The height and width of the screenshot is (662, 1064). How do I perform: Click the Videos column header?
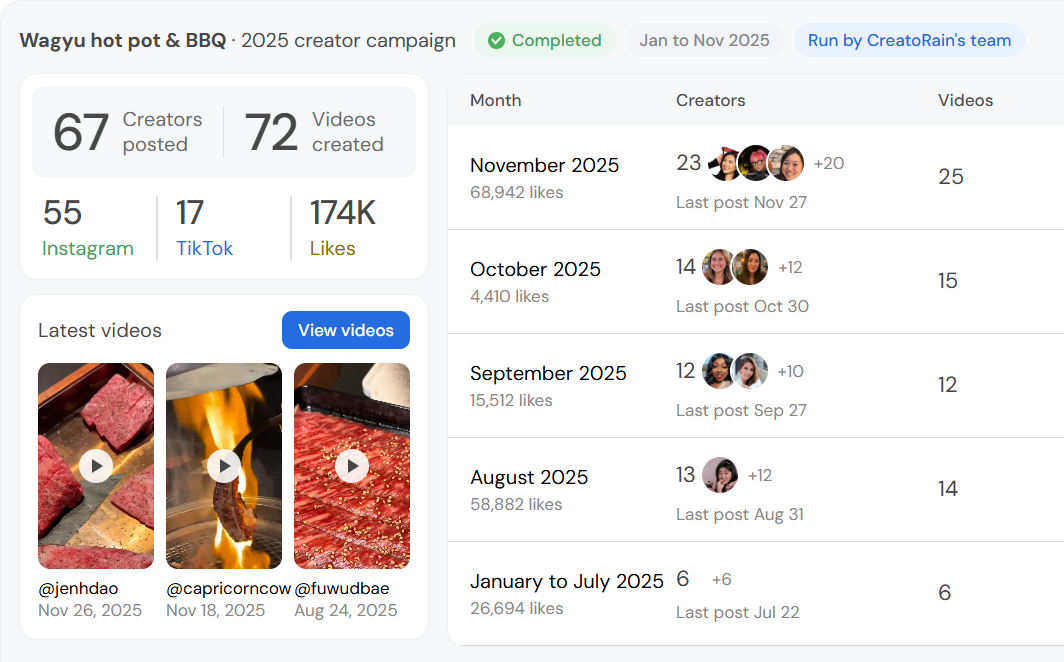966,100
